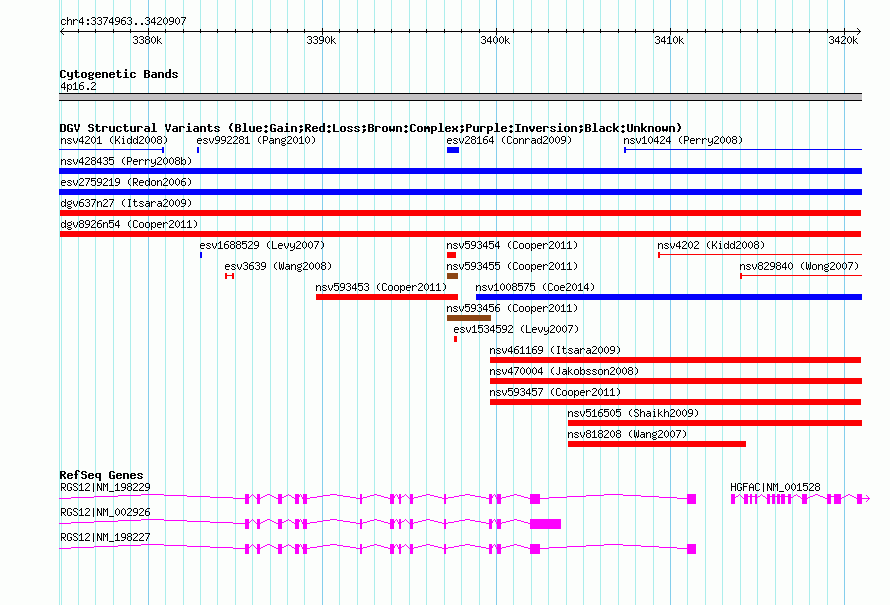This screenshot has height=605, width=890.
Task: Open the esv1534592 (Levy2007) variant label
Action: click(516, 329)
